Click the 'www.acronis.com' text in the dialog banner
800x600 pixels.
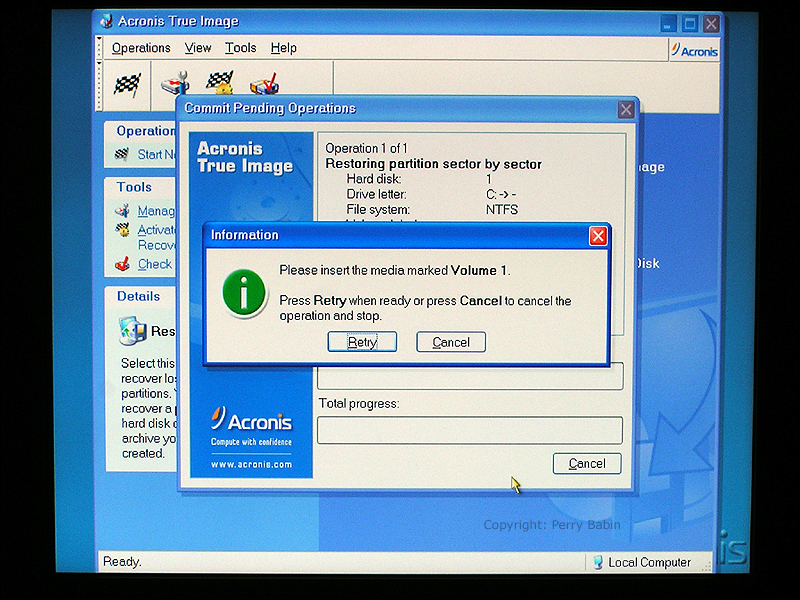[x=252, y=464]
